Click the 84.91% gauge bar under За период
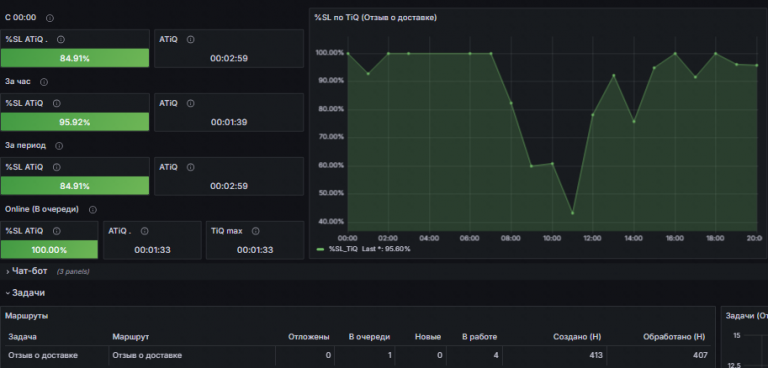The height and width of the screenshot is (368, 768). pos(75,186)
